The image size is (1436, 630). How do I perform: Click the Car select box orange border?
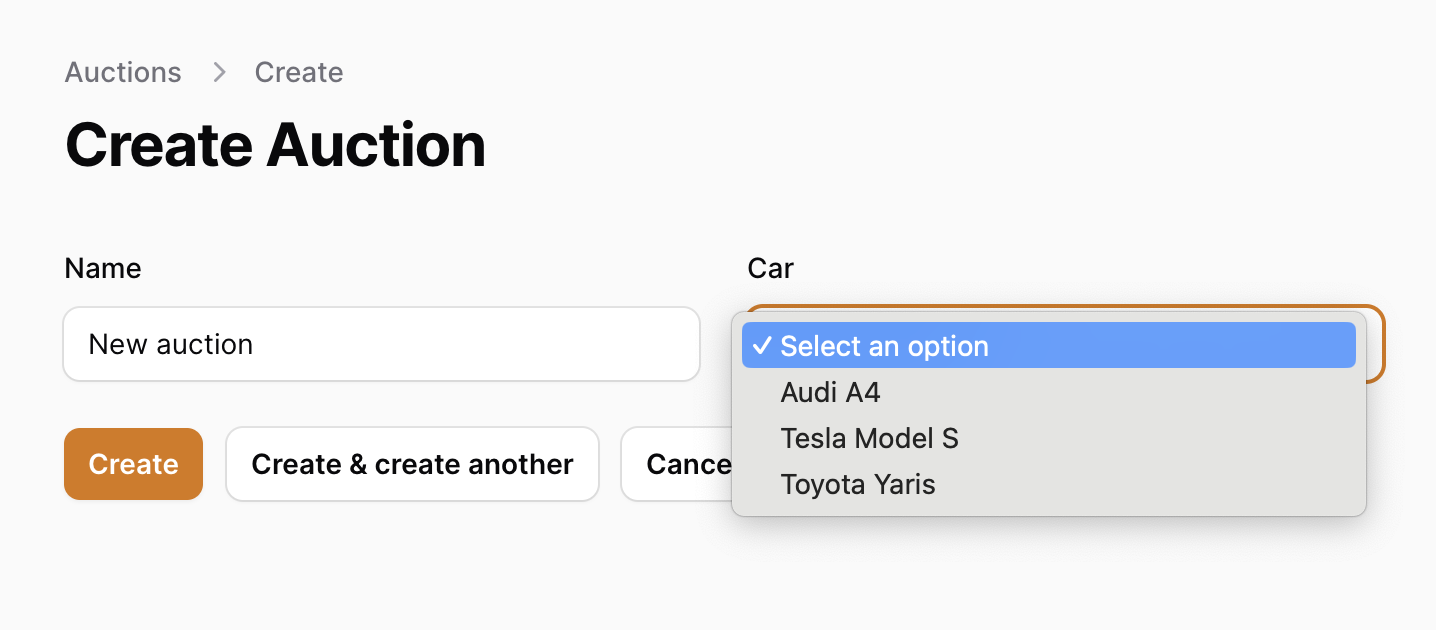pos(1376,344)
